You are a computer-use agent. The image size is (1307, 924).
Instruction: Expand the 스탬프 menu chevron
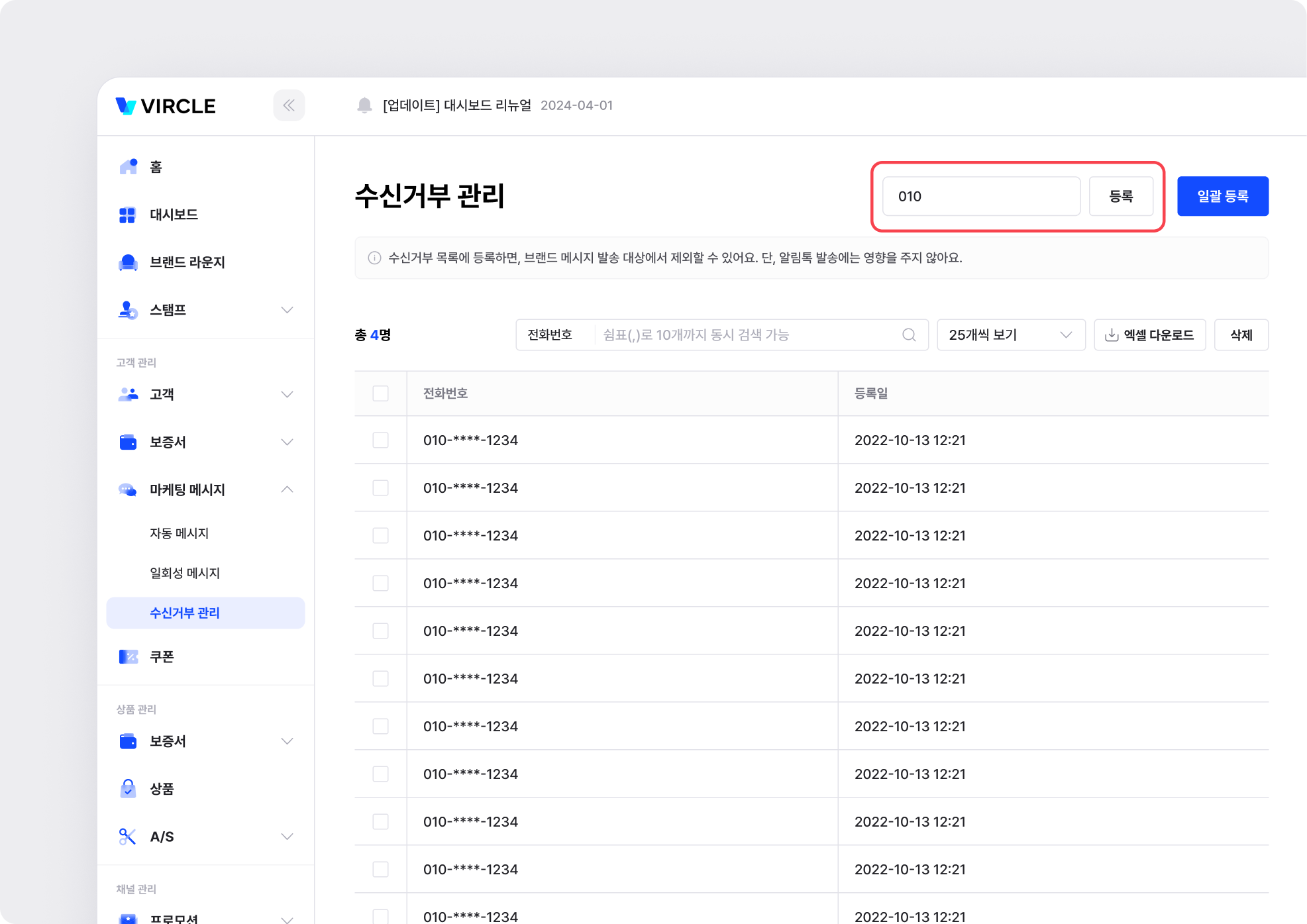(x=287, y=310)
